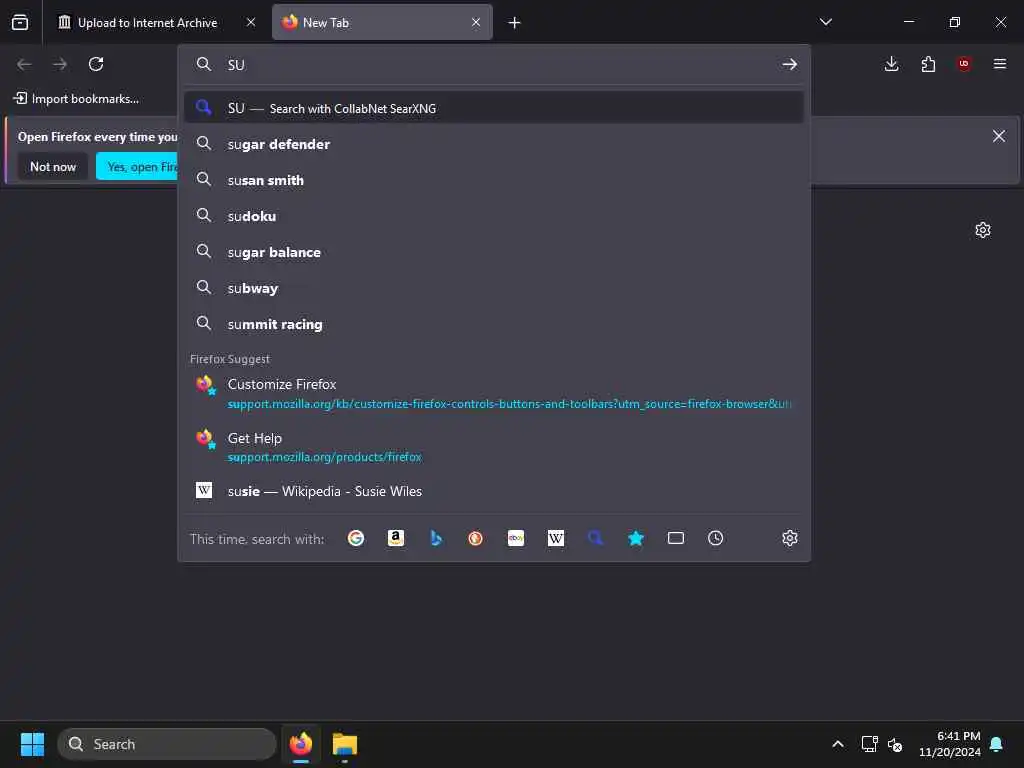Click the go arrow in the address bar
Viewport: 1024px width, 768px height.
[x=790, y=64]
